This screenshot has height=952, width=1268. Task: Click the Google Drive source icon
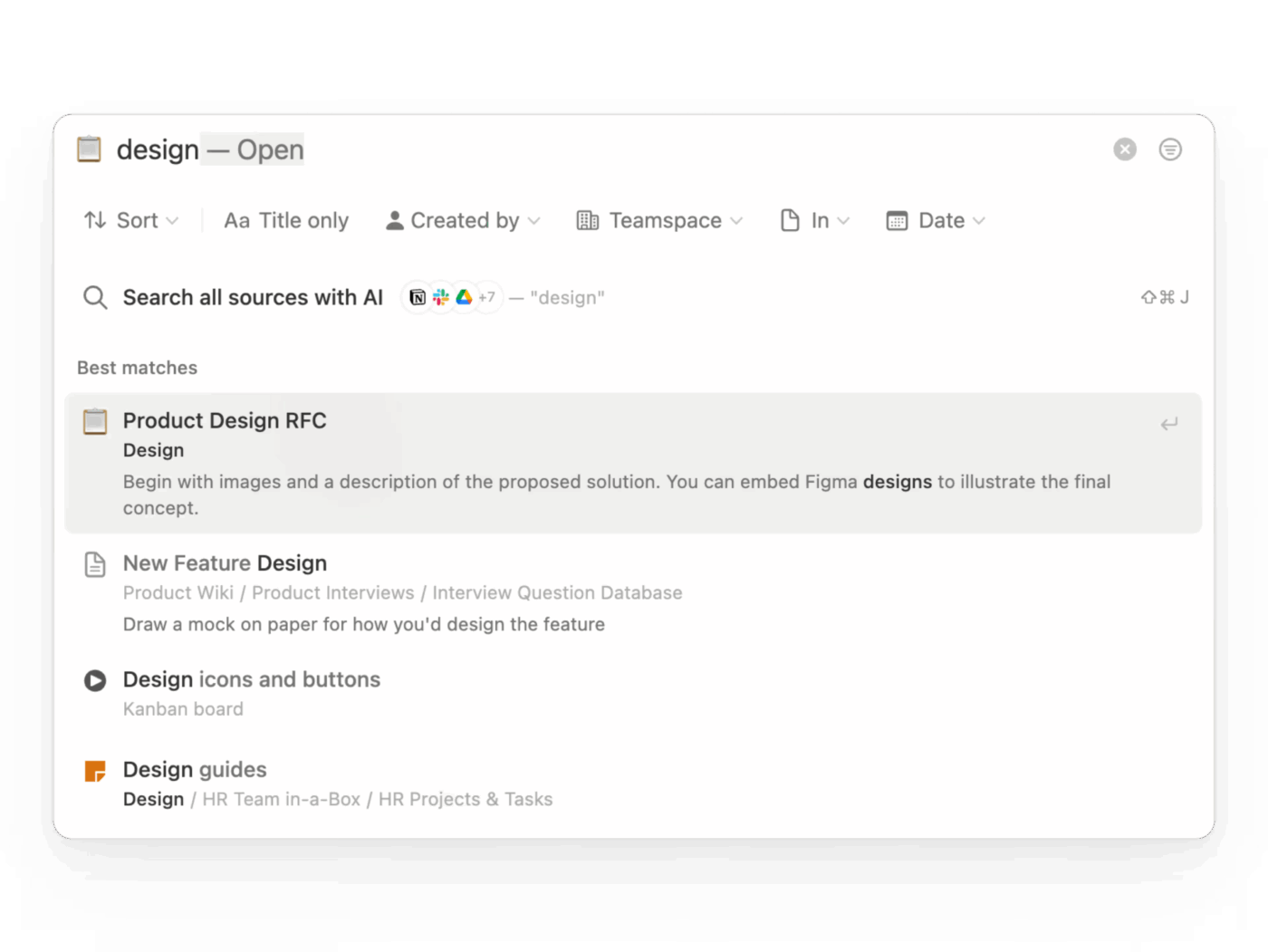coord(464,297)
